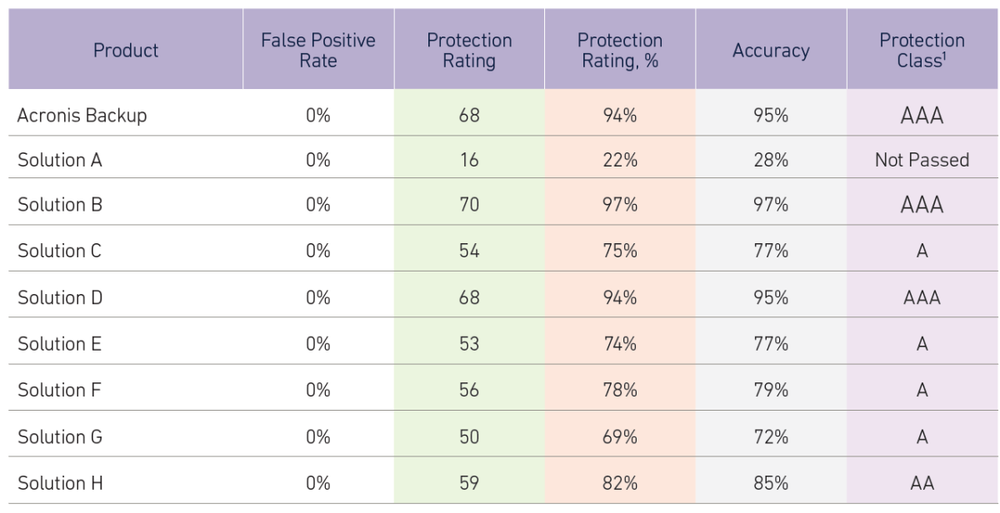Select Solution F's protection rating 56
The image size is (1000, 513).
tap(469, 390)
